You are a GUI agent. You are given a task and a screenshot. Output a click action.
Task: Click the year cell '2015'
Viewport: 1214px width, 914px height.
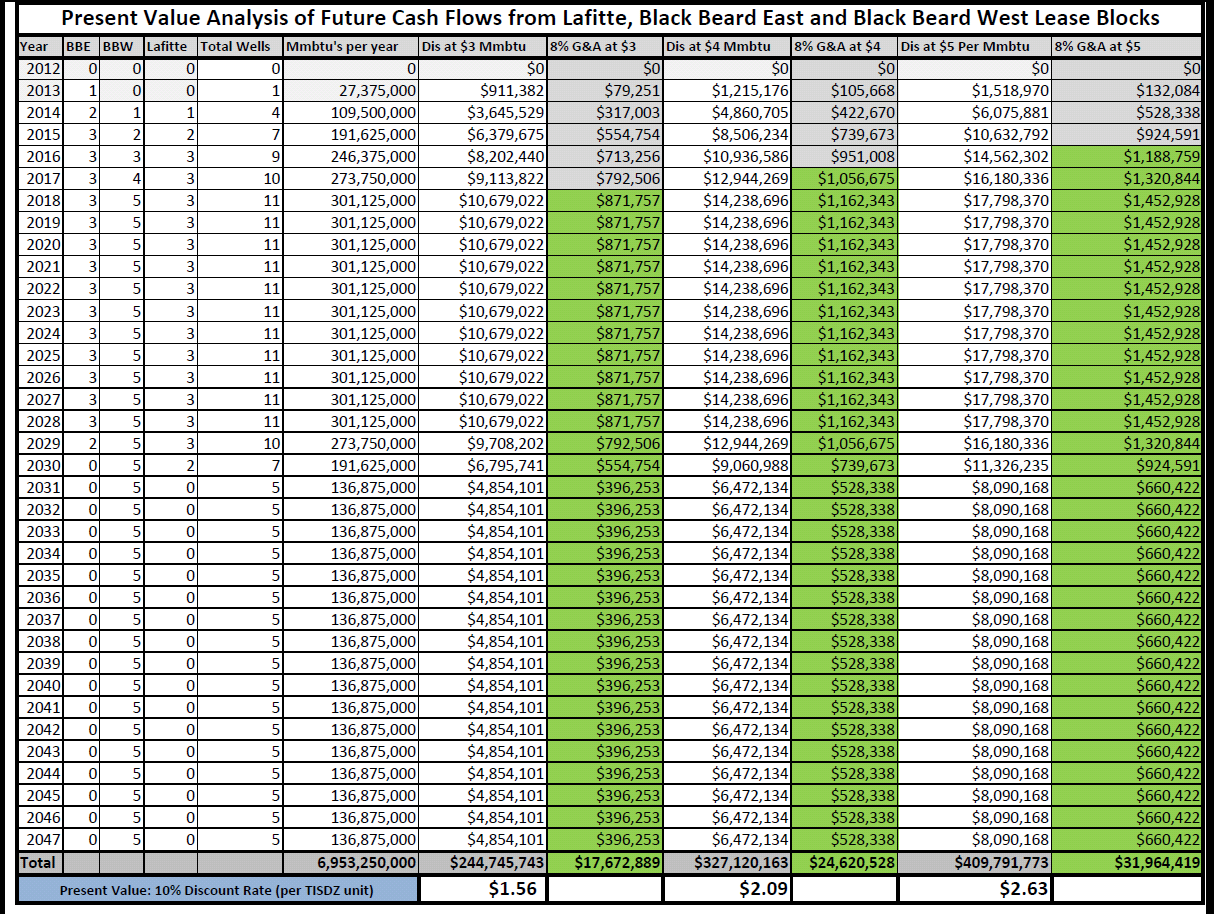pyautogui.click(x=40, y=135)
